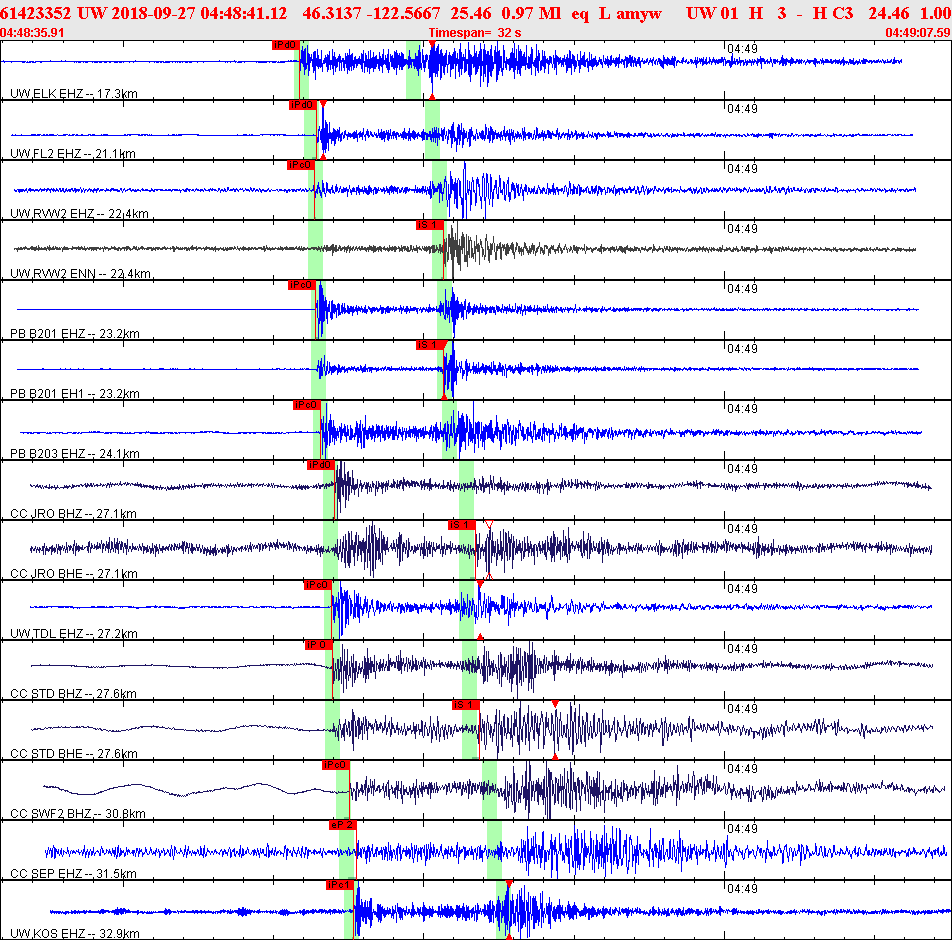This screenshot has height=940, width=952.
Task: Select the PB B203 EHZ -- 24.1km label
Action: click(75, 454)
